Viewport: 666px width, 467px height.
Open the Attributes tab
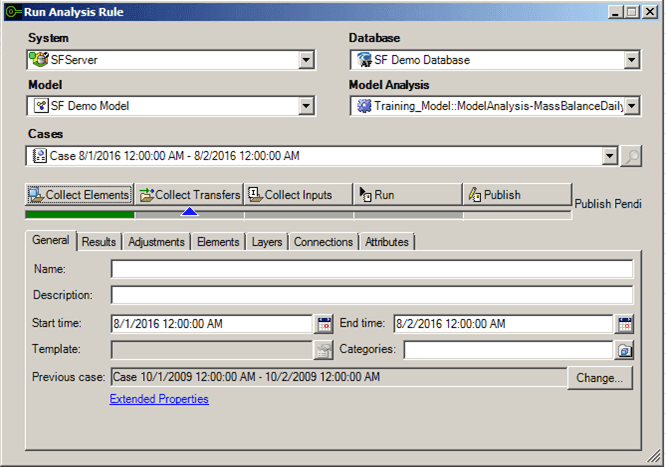point(387,242)
